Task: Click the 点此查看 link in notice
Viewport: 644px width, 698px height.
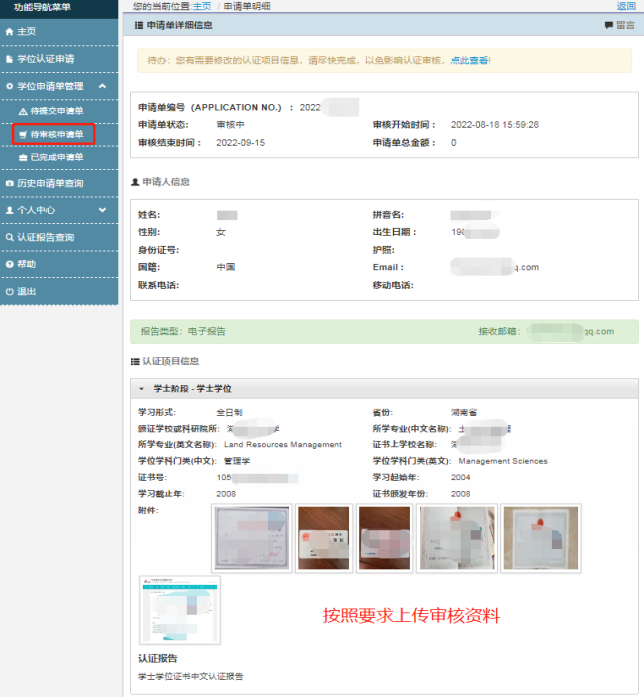Action: point(469,60)
